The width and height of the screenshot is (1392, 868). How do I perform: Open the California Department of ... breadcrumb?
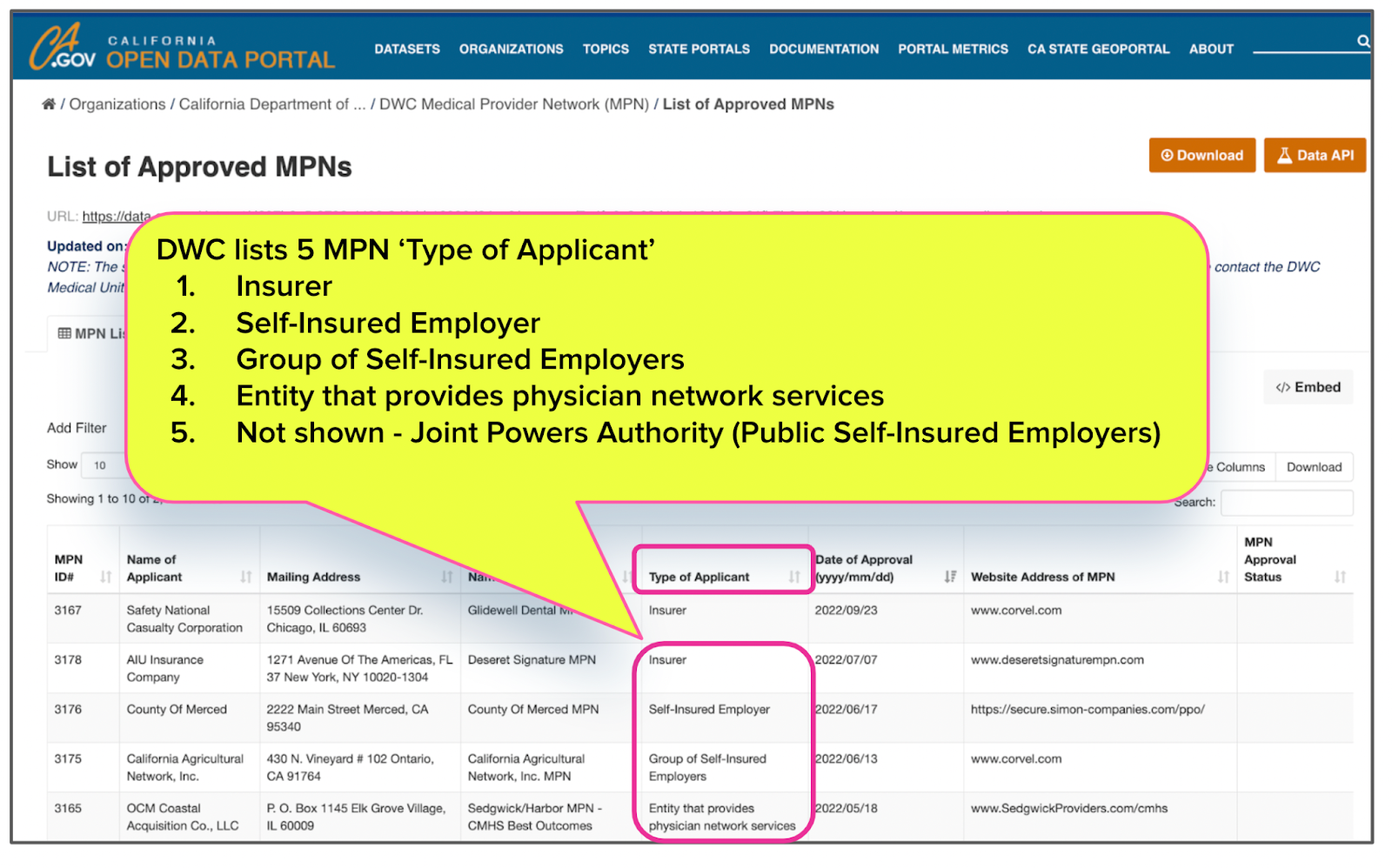pyautogui.click(x=272, y=104)
